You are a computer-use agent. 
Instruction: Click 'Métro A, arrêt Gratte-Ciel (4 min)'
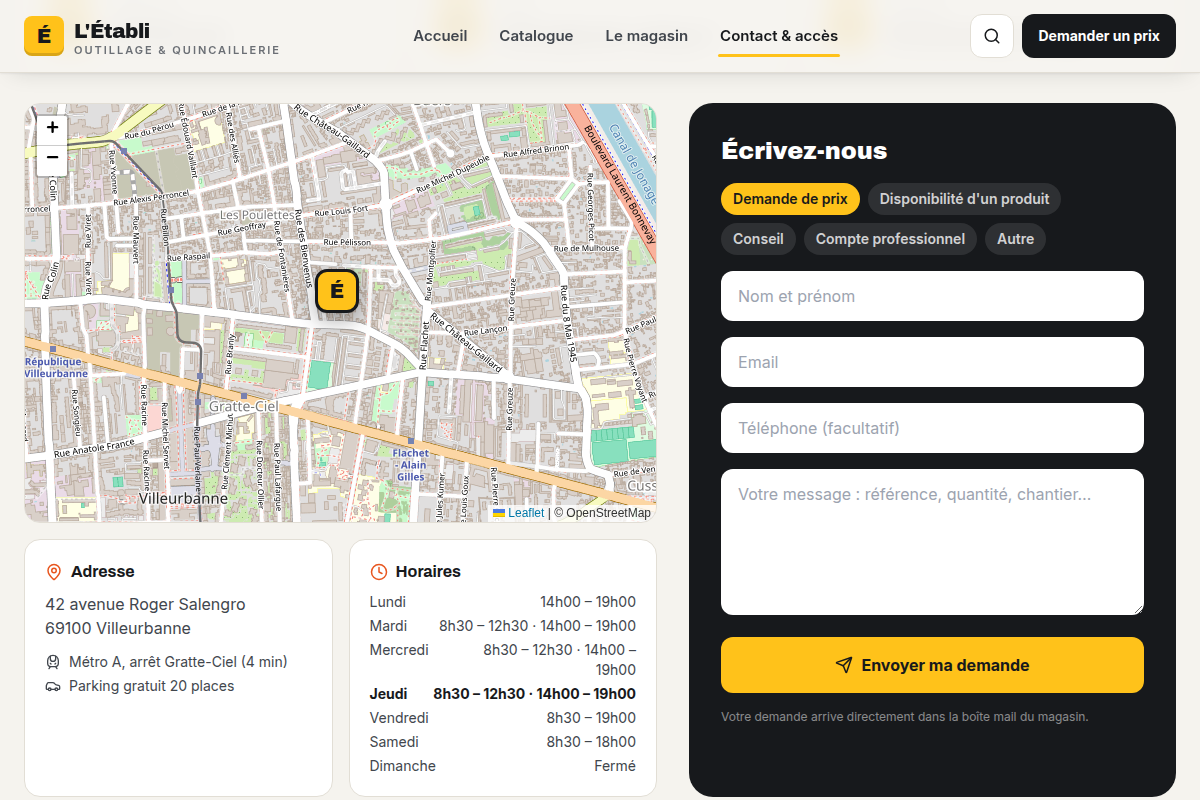(x=178, y=662)
